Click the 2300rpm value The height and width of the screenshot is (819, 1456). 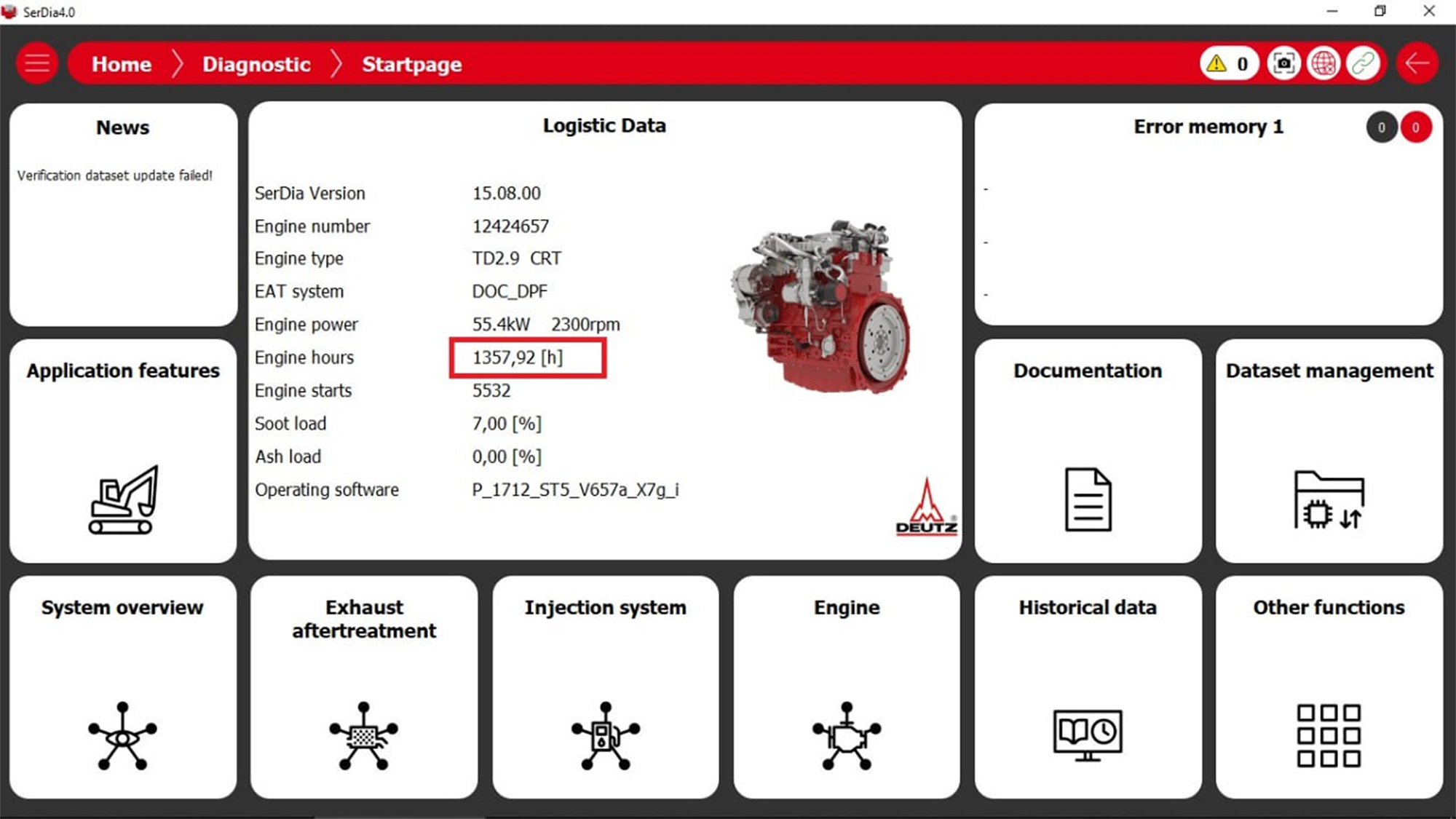[585, 325]
